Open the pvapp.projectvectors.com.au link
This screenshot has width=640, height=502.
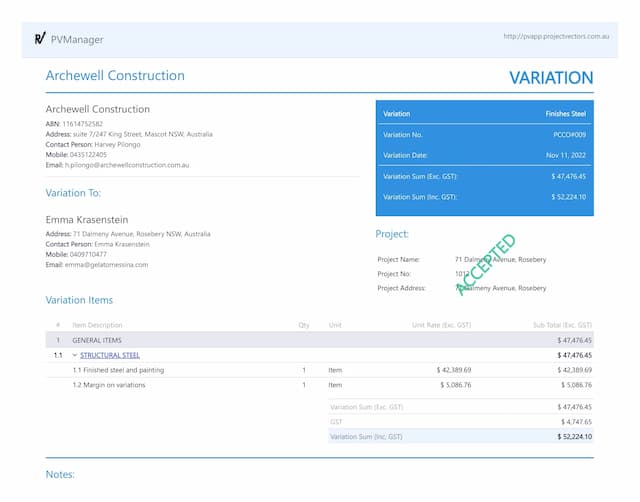click(558, 36)
